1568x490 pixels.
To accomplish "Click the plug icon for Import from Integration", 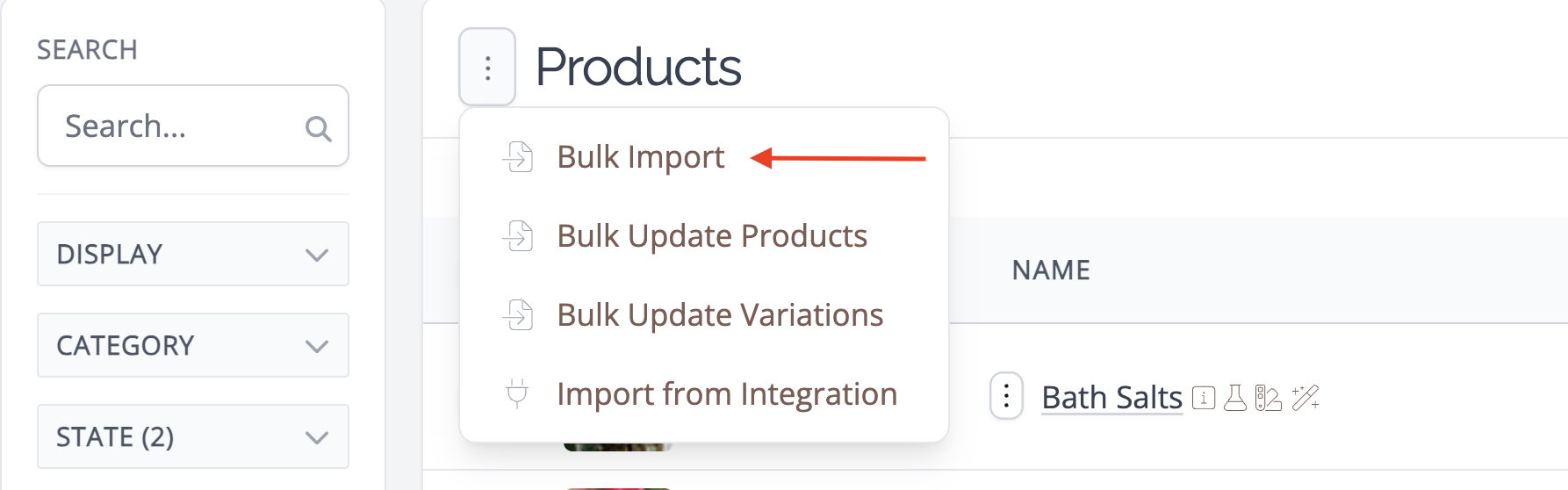I will [517, 393].
